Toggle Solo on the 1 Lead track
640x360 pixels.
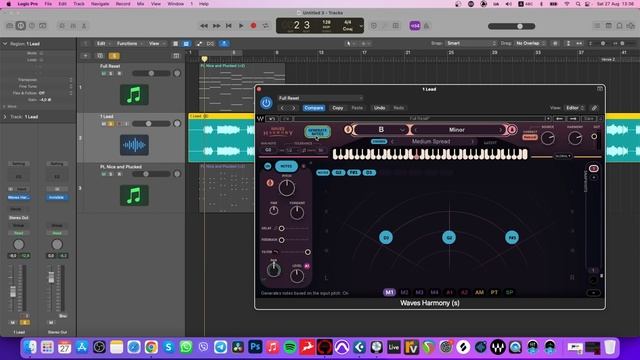[x=111, y=124]
